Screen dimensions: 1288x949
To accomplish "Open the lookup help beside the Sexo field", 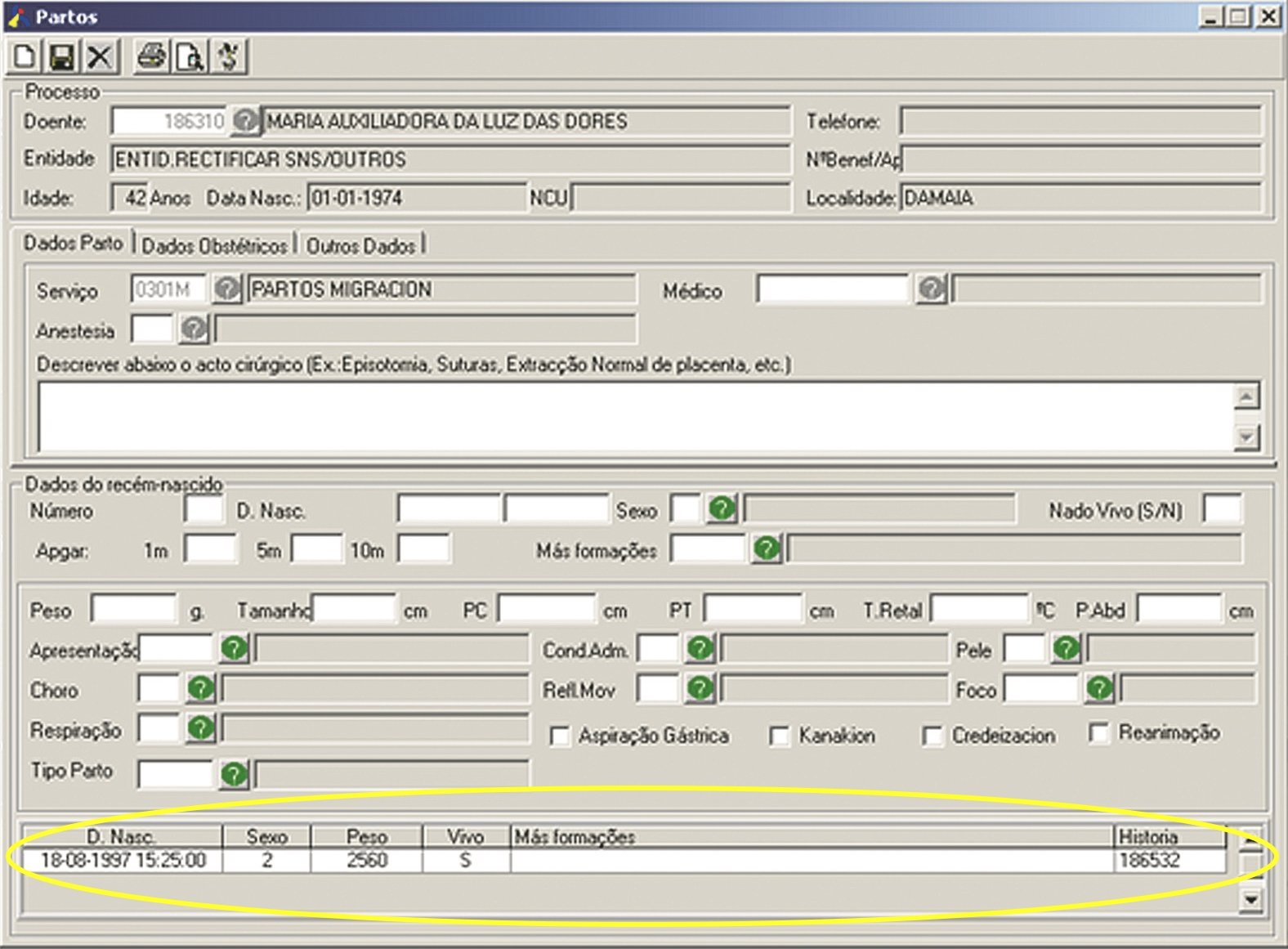I will pyautogui.click(x=722, y=508).
